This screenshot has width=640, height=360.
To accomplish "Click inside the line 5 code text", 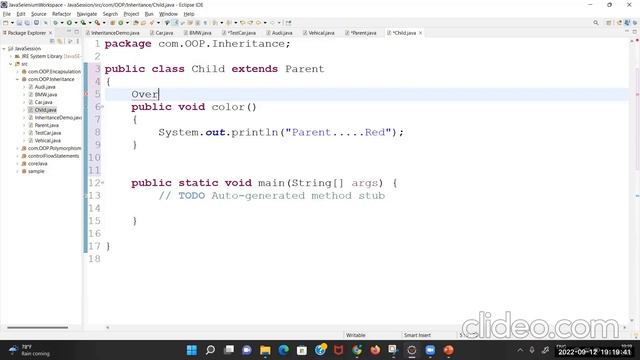I will click(x=144, y=94).
